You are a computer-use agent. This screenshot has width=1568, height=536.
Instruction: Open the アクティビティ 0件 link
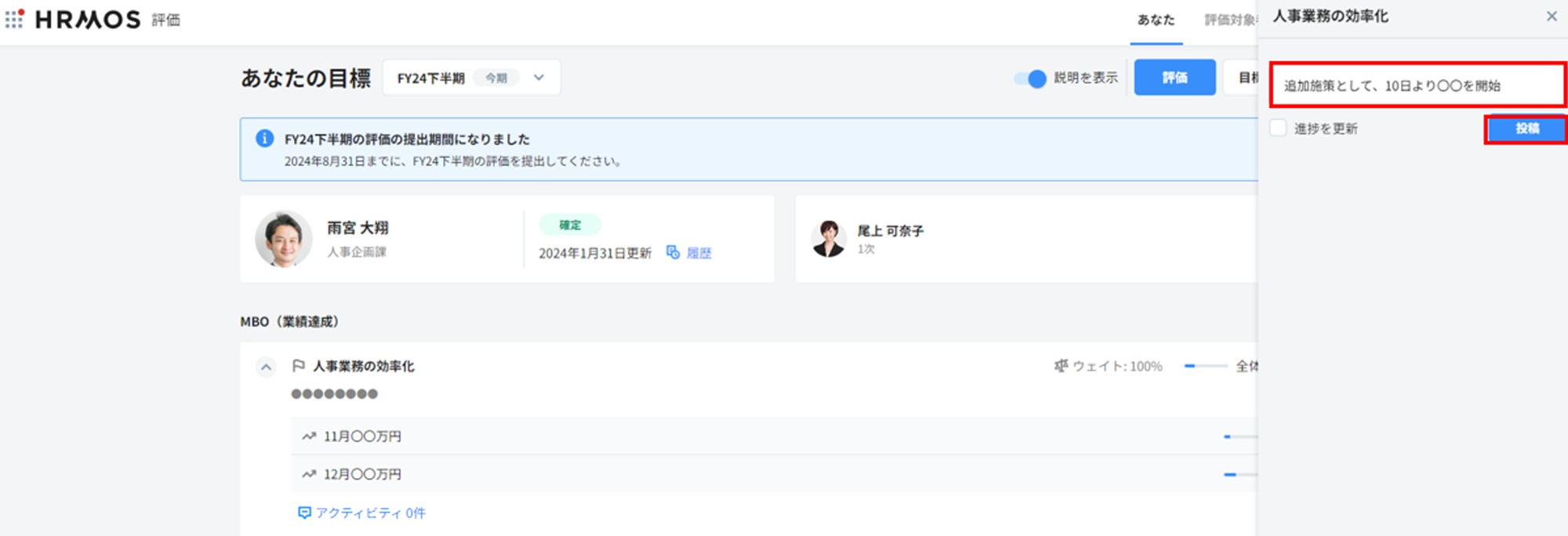click(x=361, y=513)
